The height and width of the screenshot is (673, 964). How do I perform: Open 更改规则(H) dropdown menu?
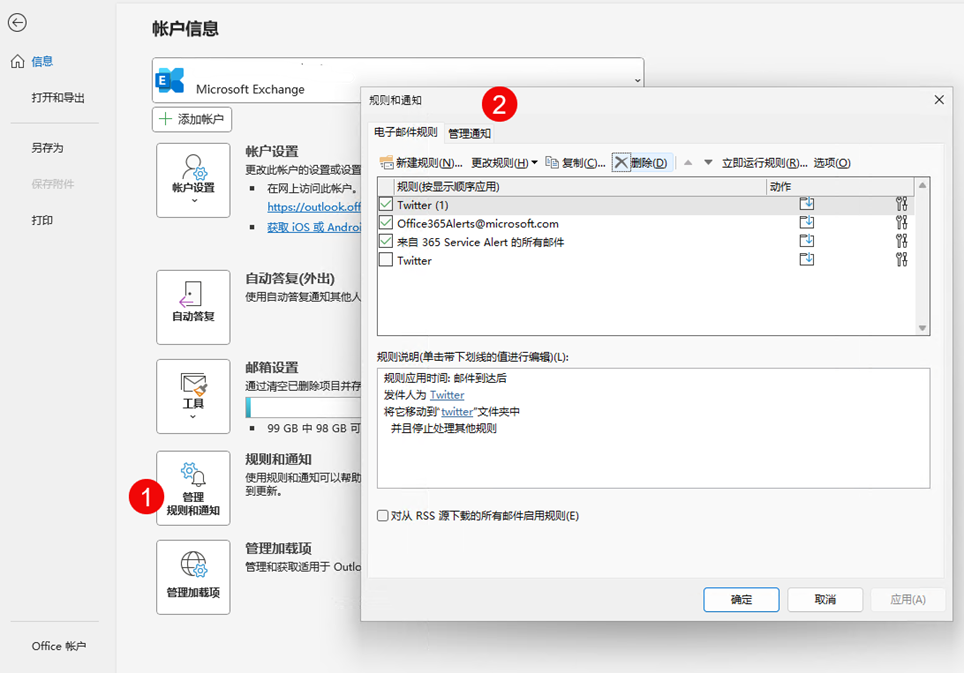coord(504,163)
